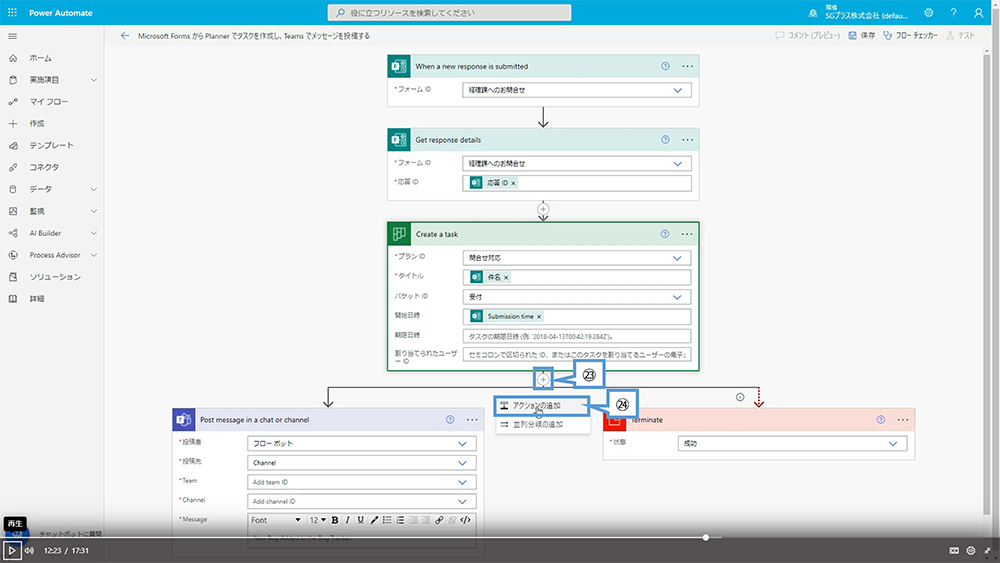
Task: Exit full screen video
Action: [987, 550]
